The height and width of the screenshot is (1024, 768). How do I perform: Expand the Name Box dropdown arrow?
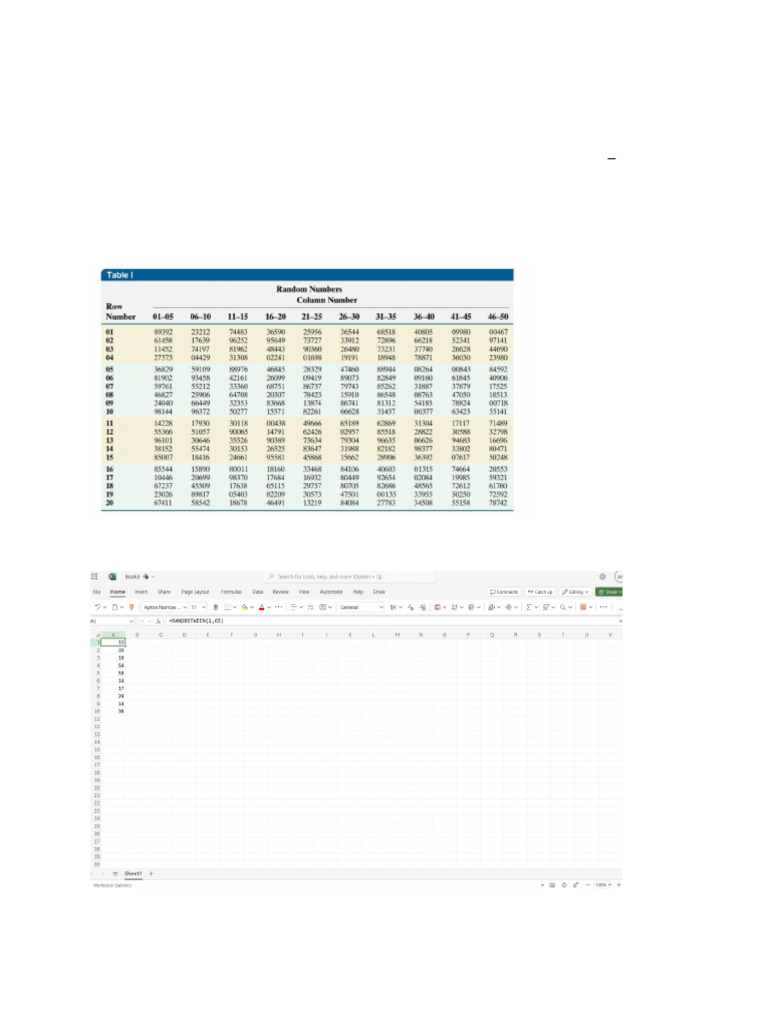point(131,621)
